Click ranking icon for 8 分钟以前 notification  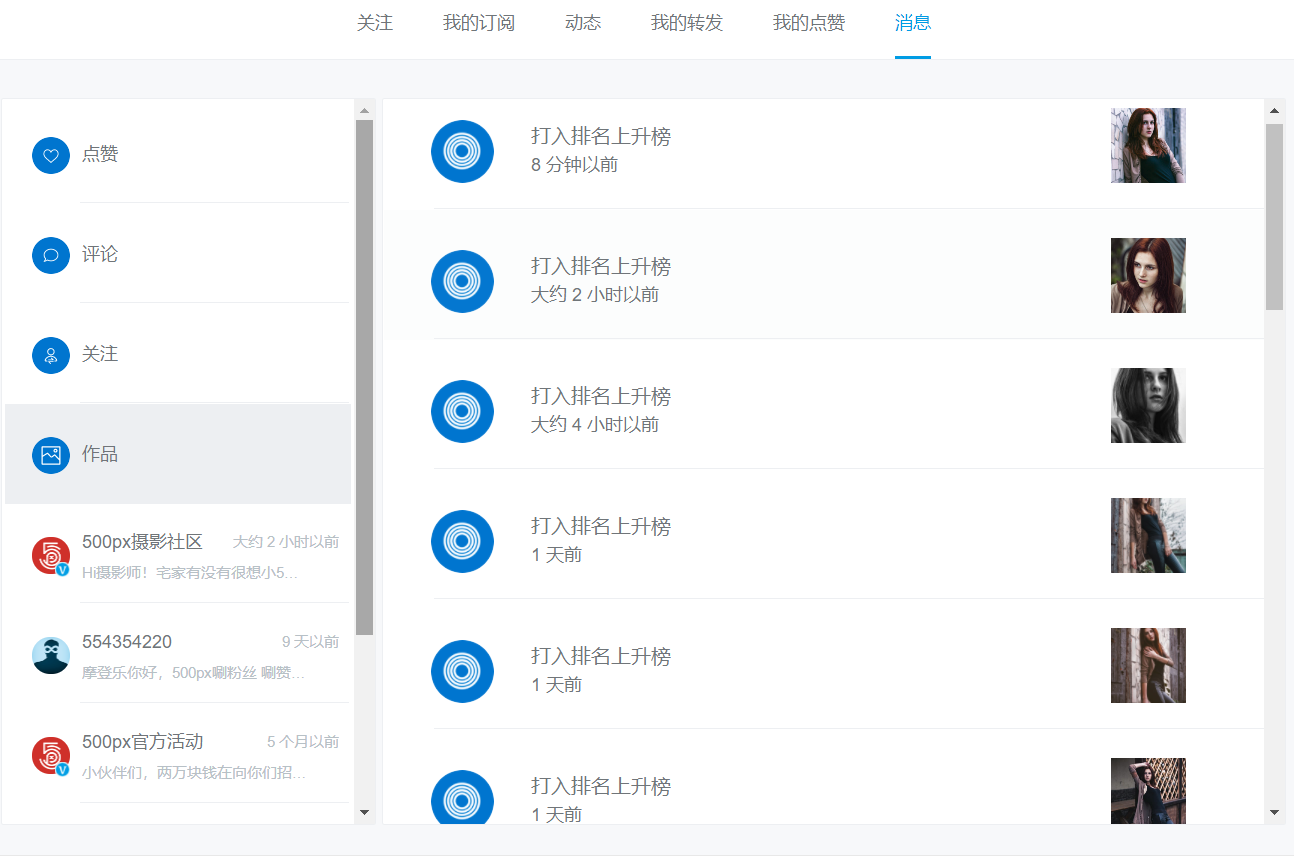(x=462, y=151)
